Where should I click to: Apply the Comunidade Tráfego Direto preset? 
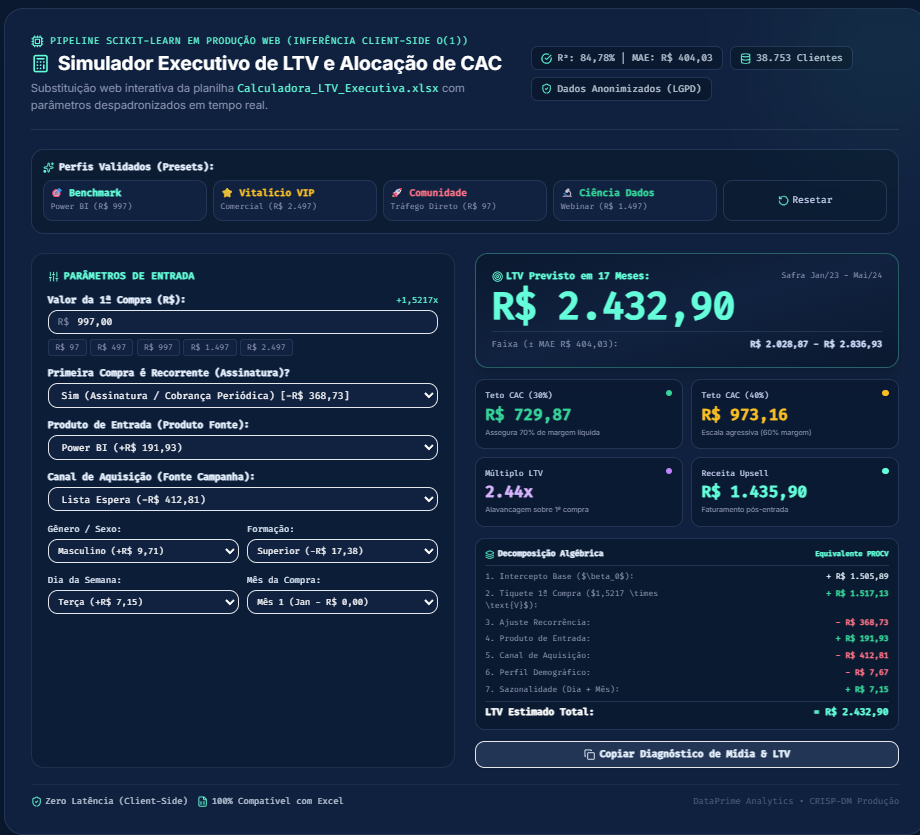[465, 200]
